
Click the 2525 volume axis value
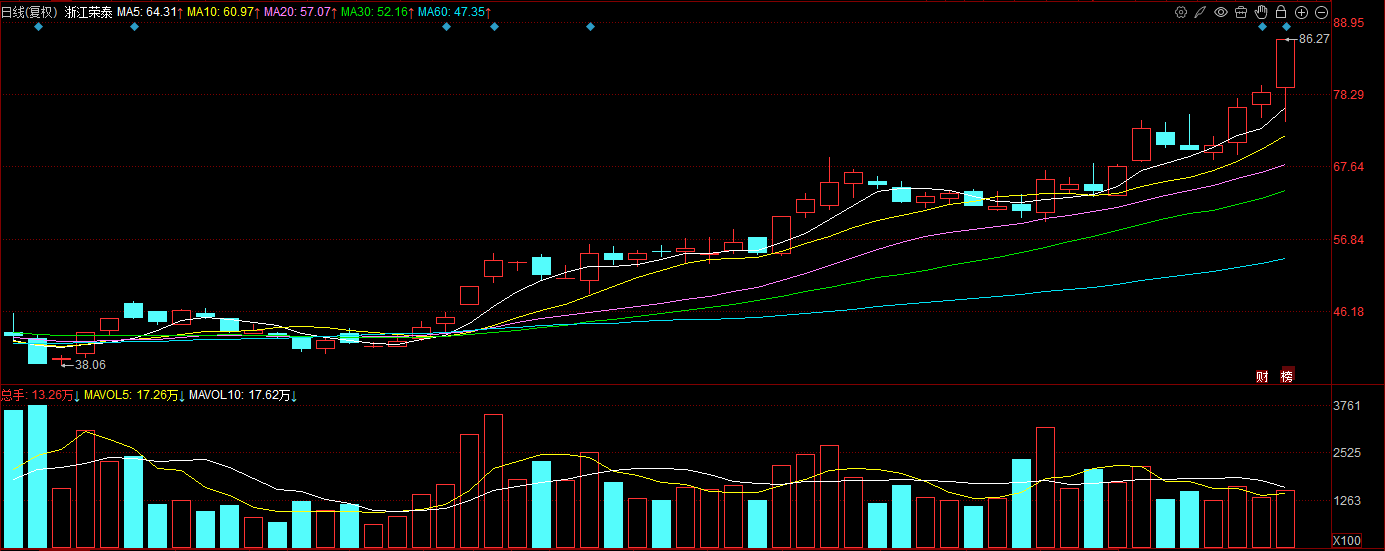click(x=1347, y=453)
